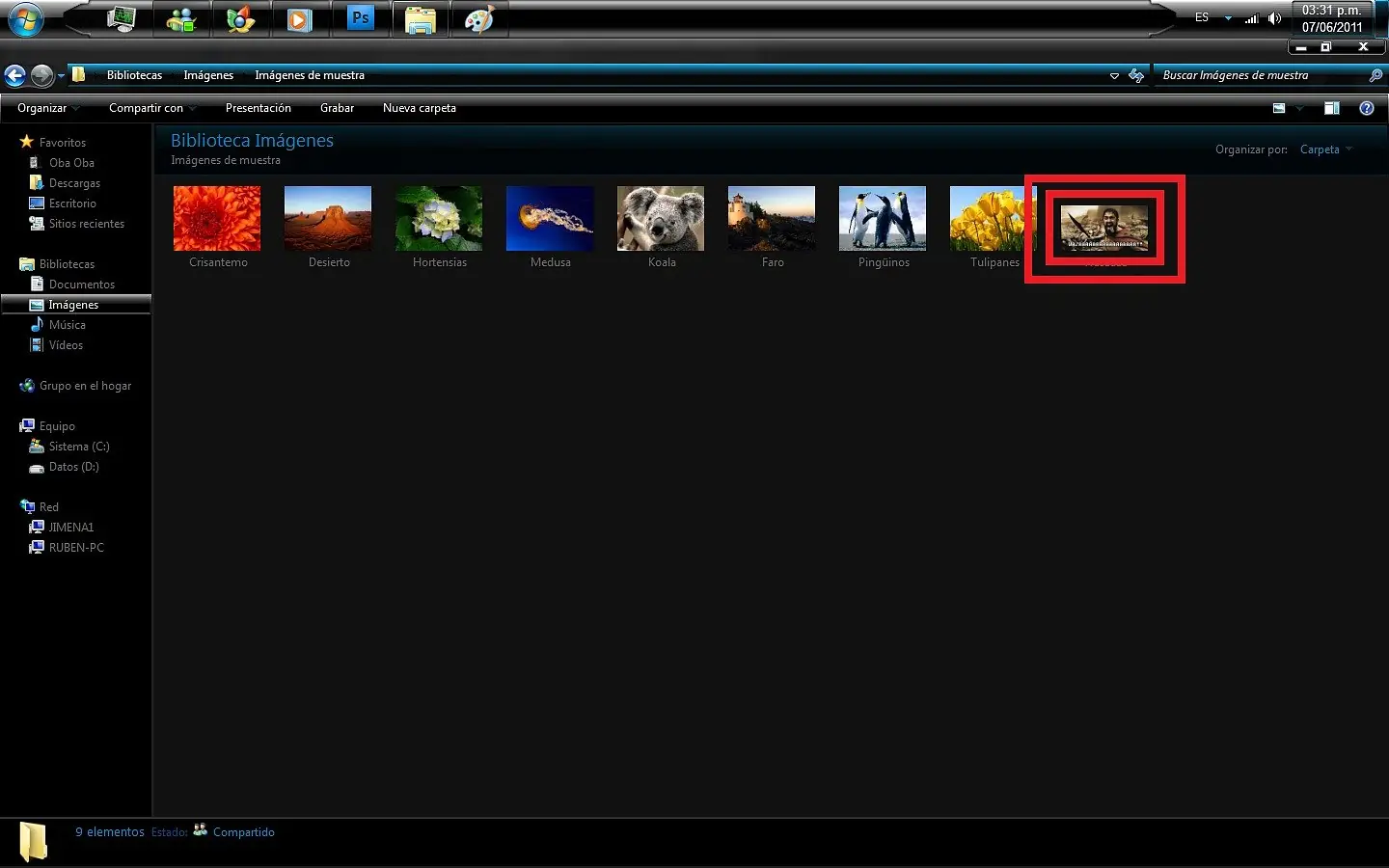Refresh the folder with the refresh icon
The width and height of the screenshot is (1389, 868).
1136,75
